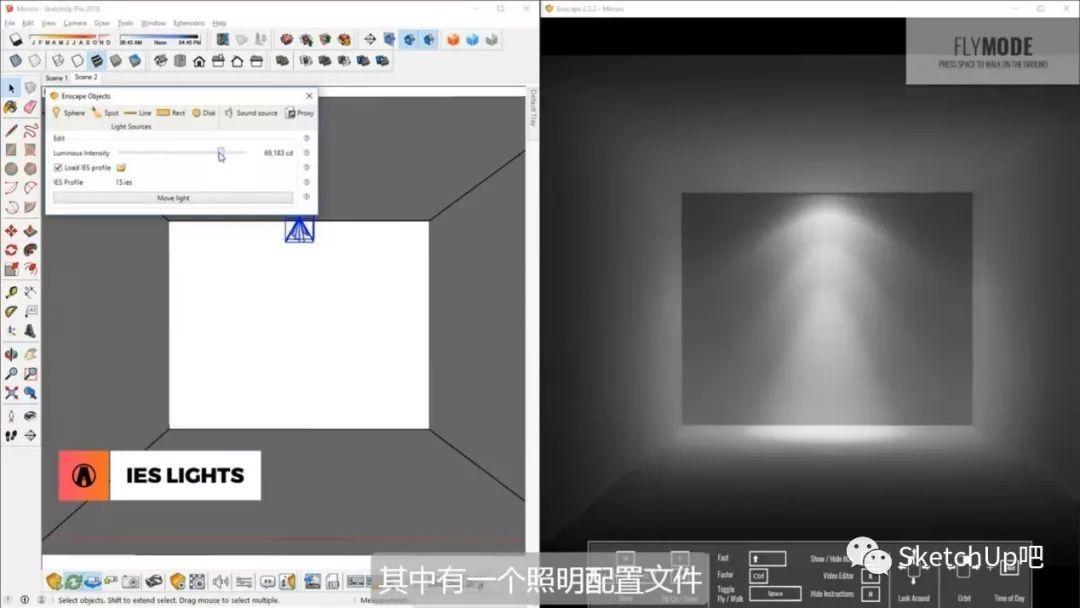Screen dimensions: 1080x608
Task: Click the 15.ies profile name
Action: [x=124, y=182]
